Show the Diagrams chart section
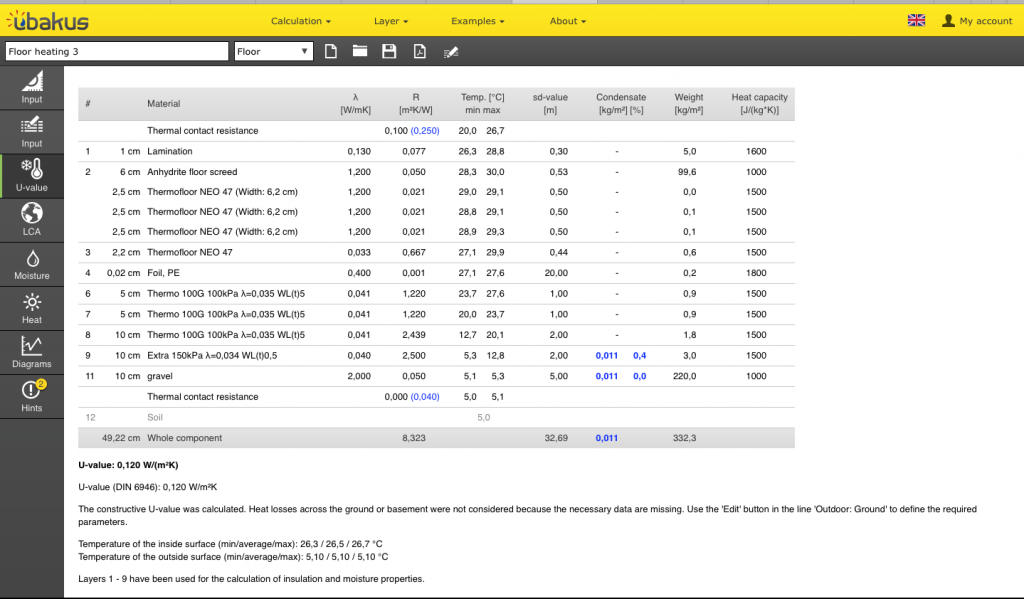Screen dimensions: 1024x599 tap(32, 352)
